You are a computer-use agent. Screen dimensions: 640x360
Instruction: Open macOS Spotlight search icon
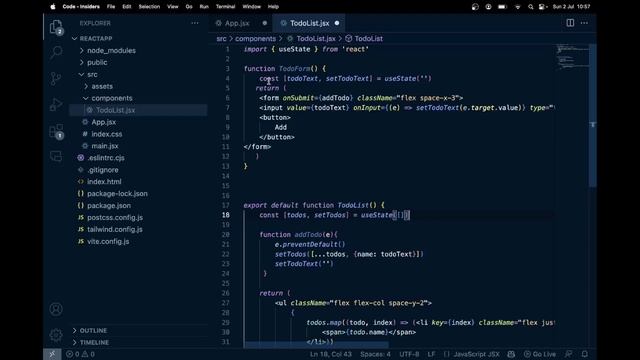(x=530, y=7)
